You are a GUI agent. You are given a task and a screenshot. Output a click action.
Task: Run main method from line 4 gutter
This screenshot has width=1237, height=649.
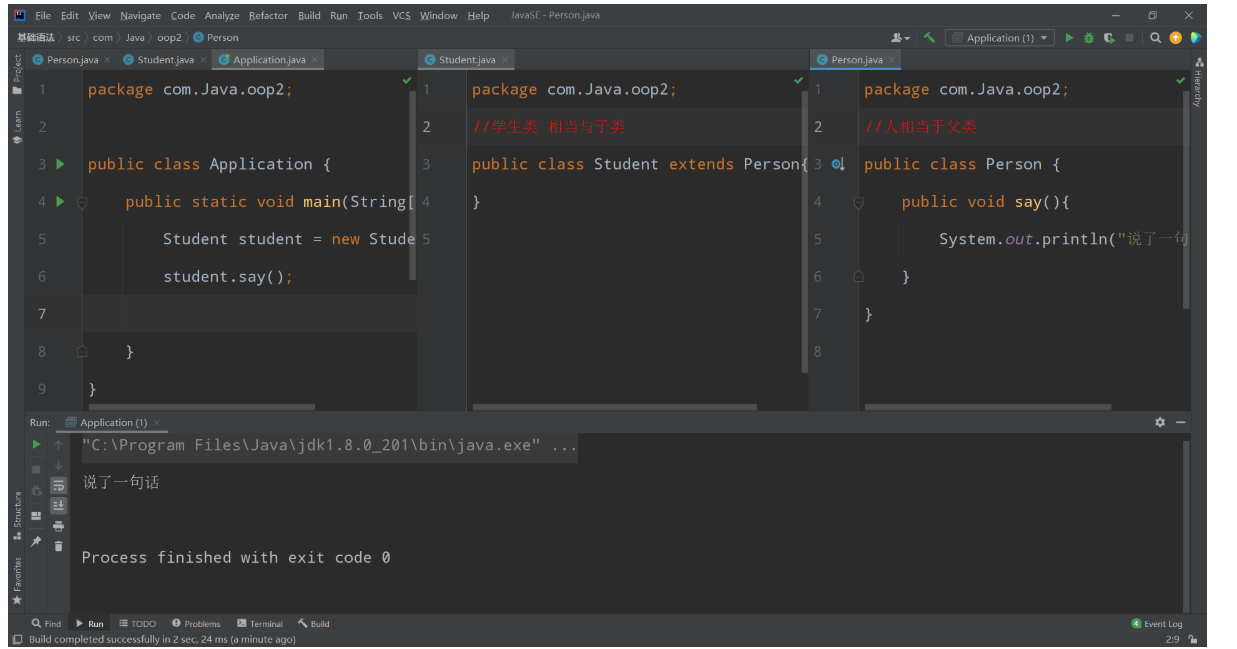[x=60, y=201]
